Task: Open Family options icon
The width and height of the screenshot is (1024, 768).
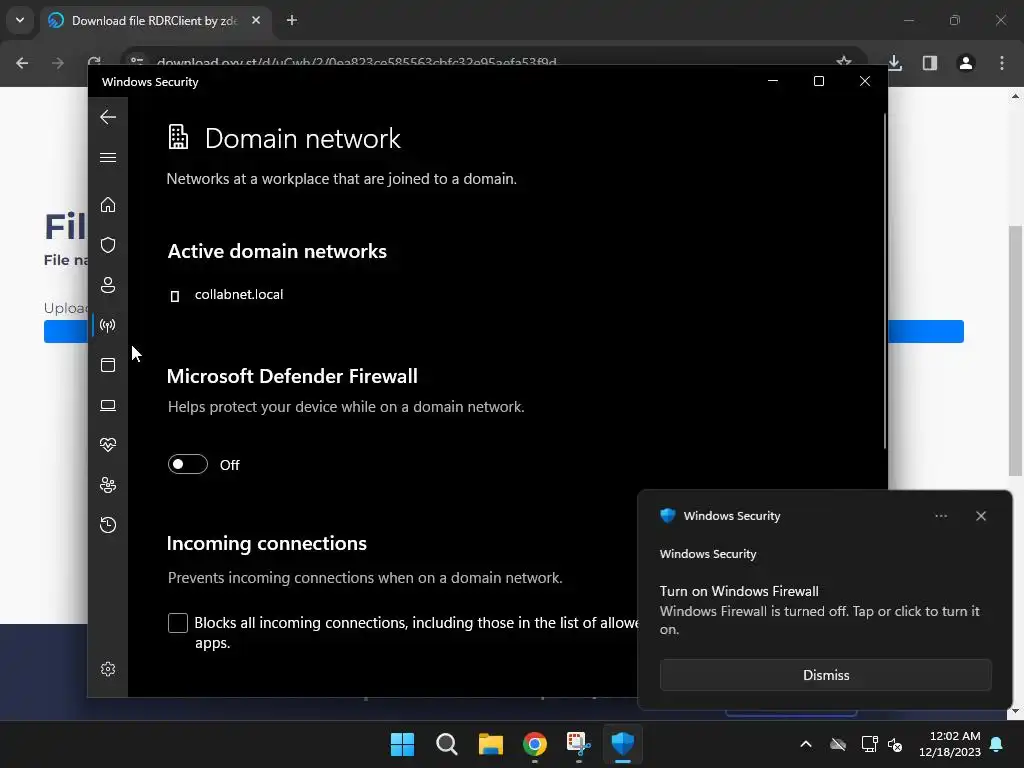Action: [108, 485]
